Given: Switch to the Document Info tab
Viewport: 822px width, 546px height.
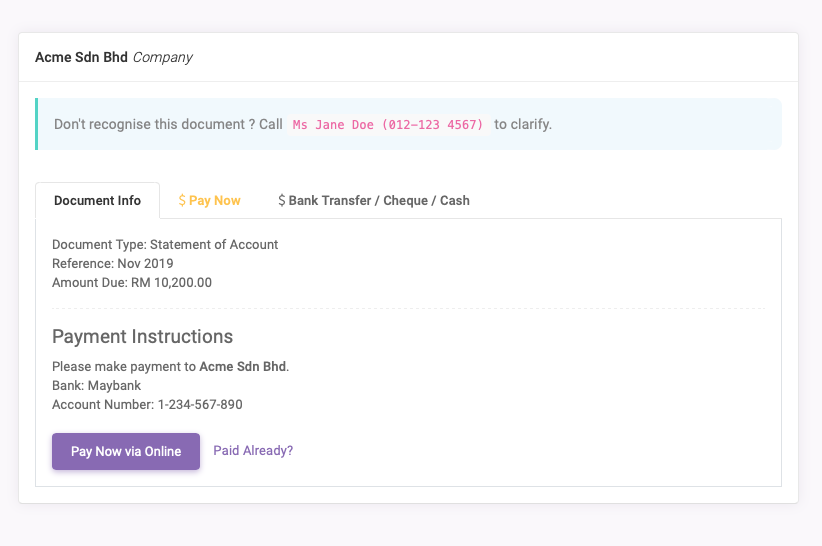Looking at the screenshot, I should [98, 201].
